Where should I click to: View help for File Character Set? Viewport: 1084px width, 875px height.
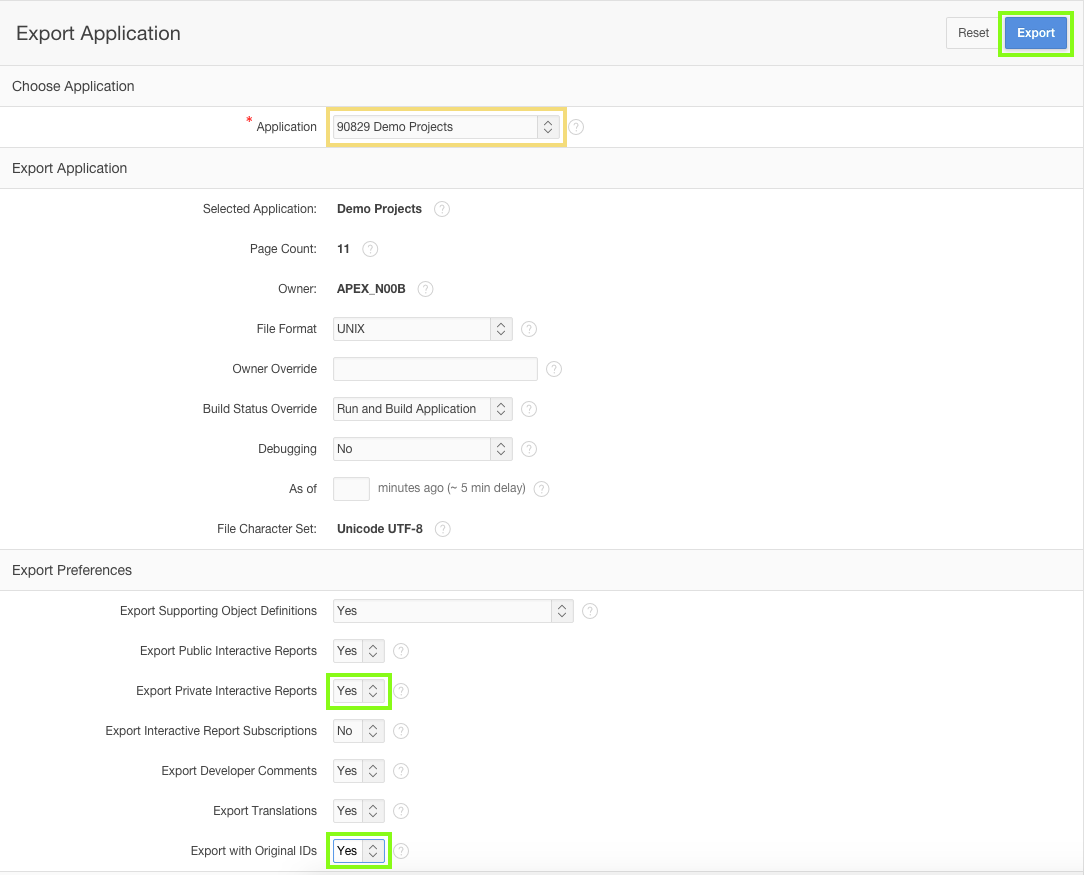(x=442, y=529)
